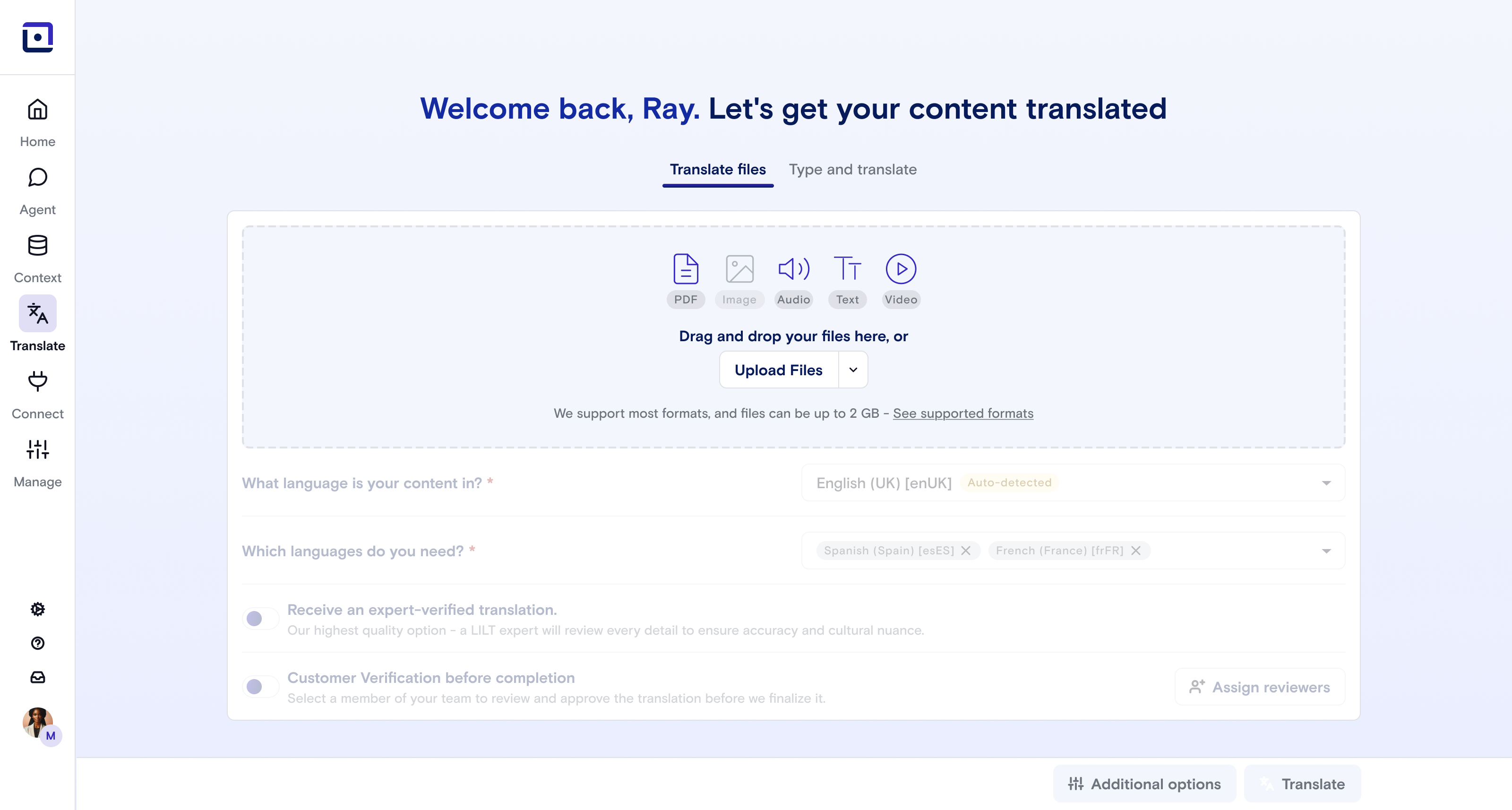Image resolution: width=1512 pixels, height=810 pixels.
Task: Switch to Type and translate tab
Action: (x=852, y=170)
